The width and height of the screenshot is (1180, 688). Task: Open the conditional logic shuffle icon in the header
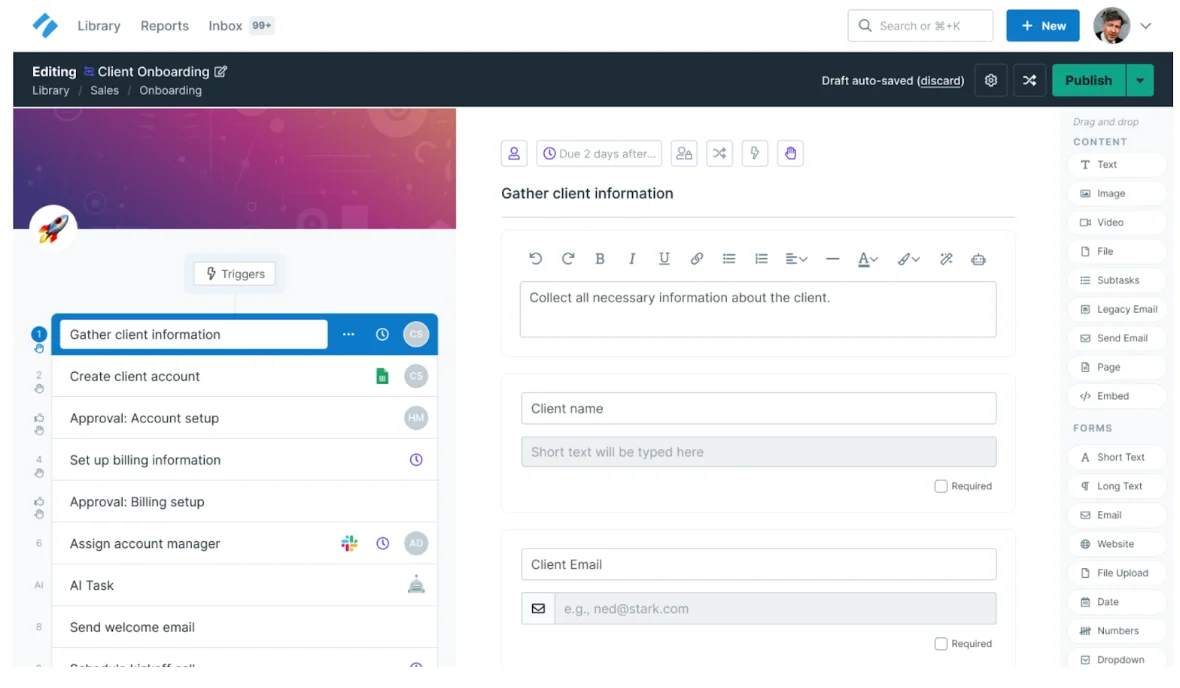coord(1029,80)
